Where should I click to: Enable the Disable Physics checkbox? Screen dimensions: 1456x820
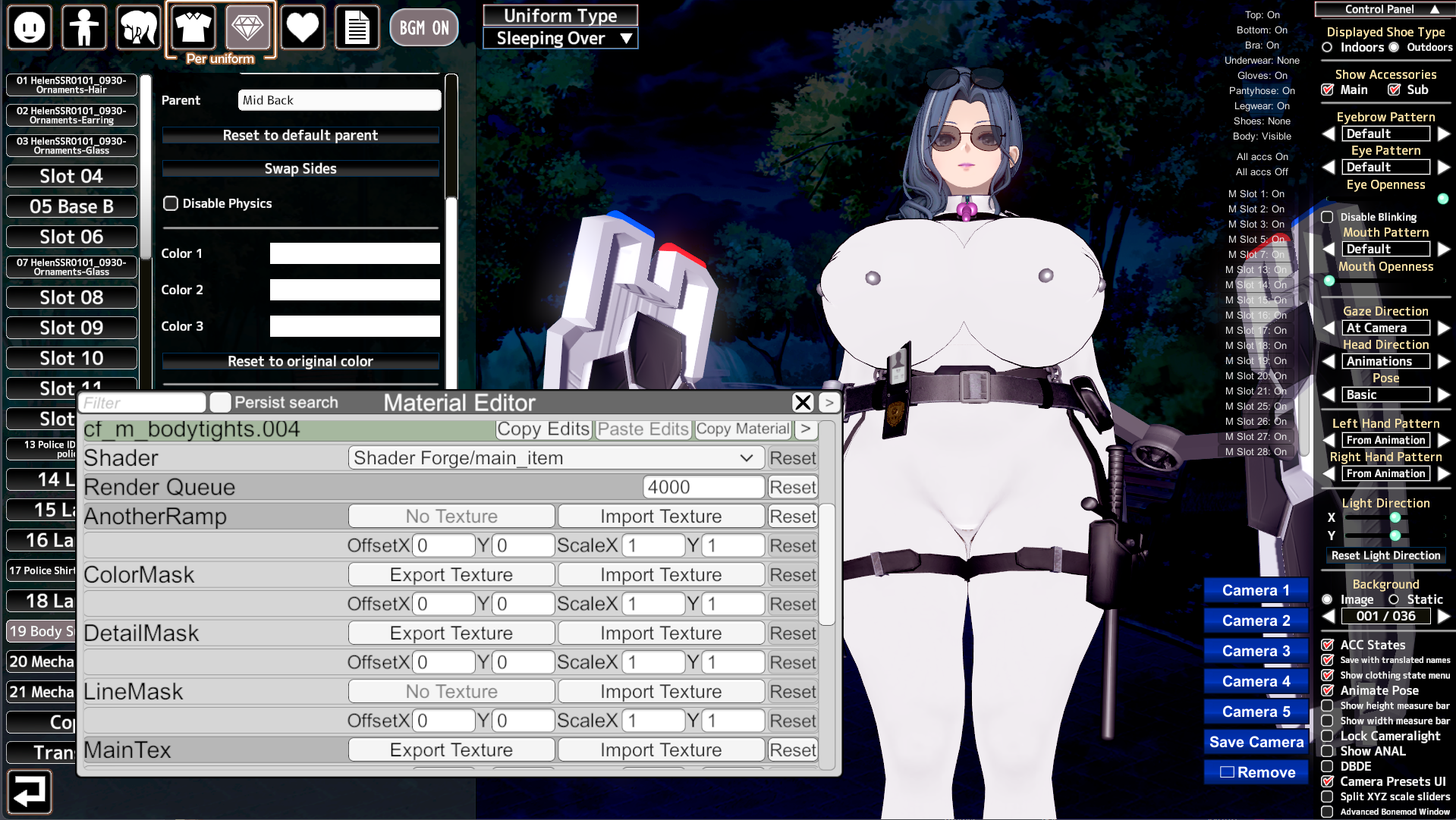point(171,203)
